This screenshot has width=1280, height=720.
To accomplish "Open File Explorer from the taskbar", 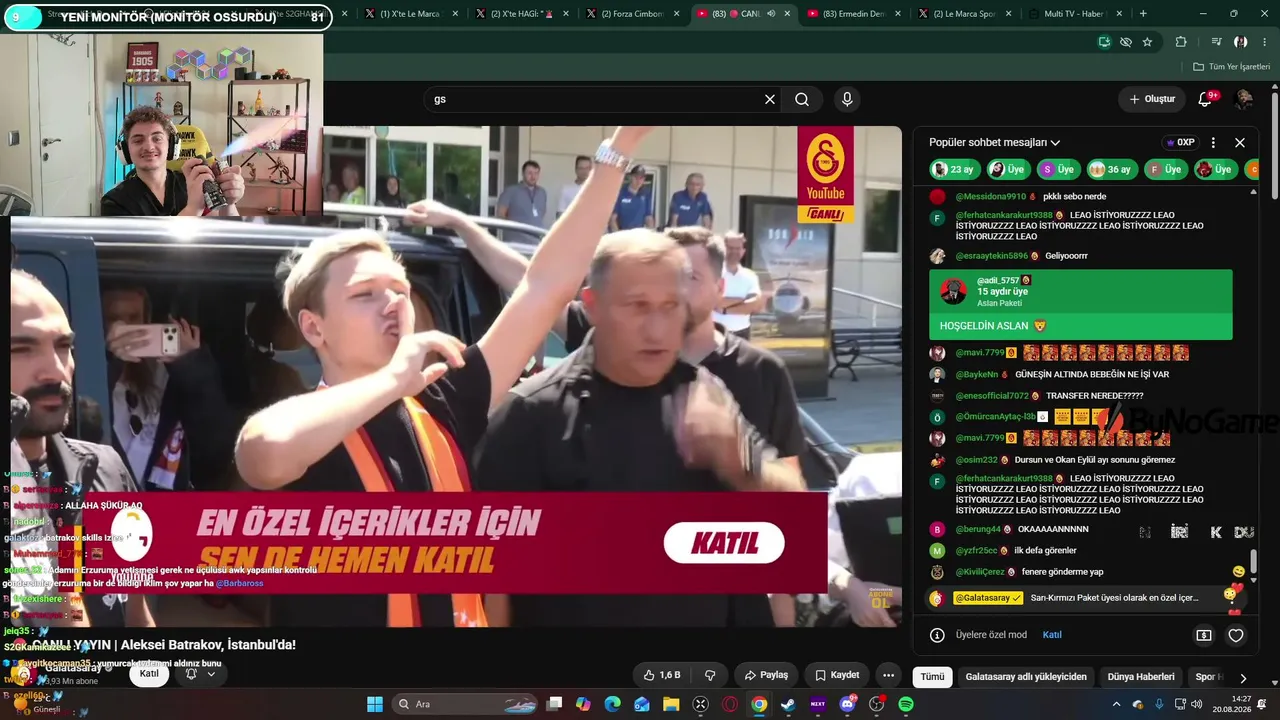I will [x=671, y=704].
